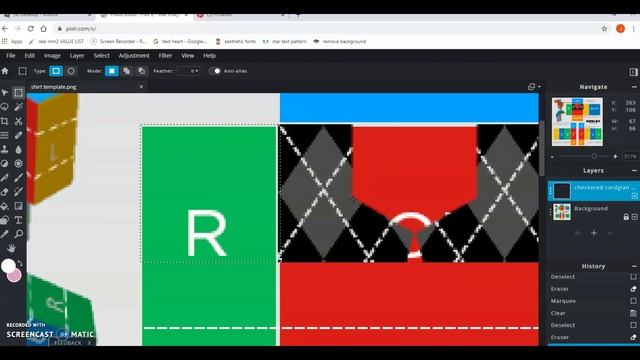The image size is (640, 360).
Task: Open the remove background bookmark
Action: click(x=340, y=41)
